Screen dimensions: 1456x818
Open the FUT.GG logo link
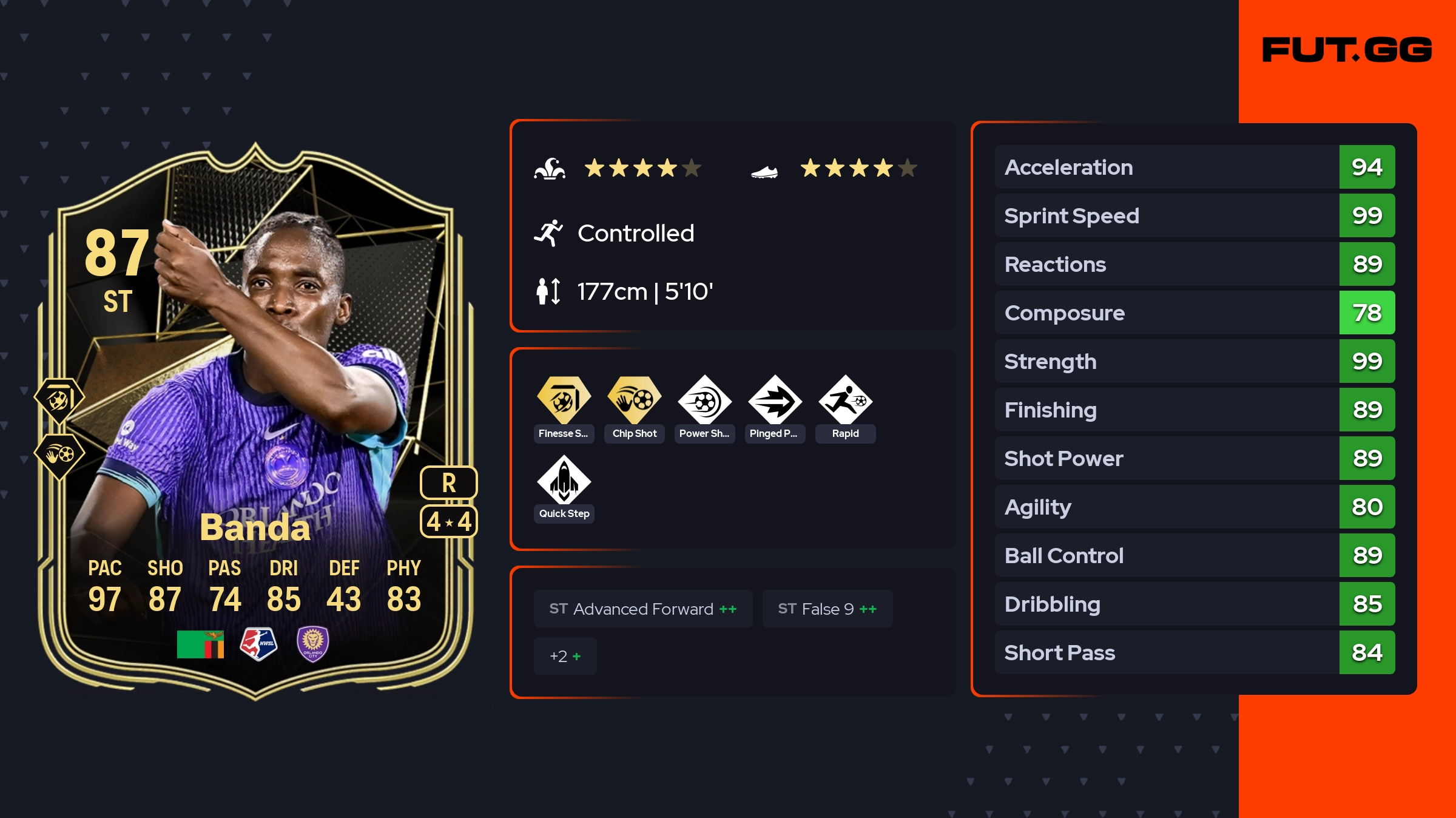pos(1347,49)
